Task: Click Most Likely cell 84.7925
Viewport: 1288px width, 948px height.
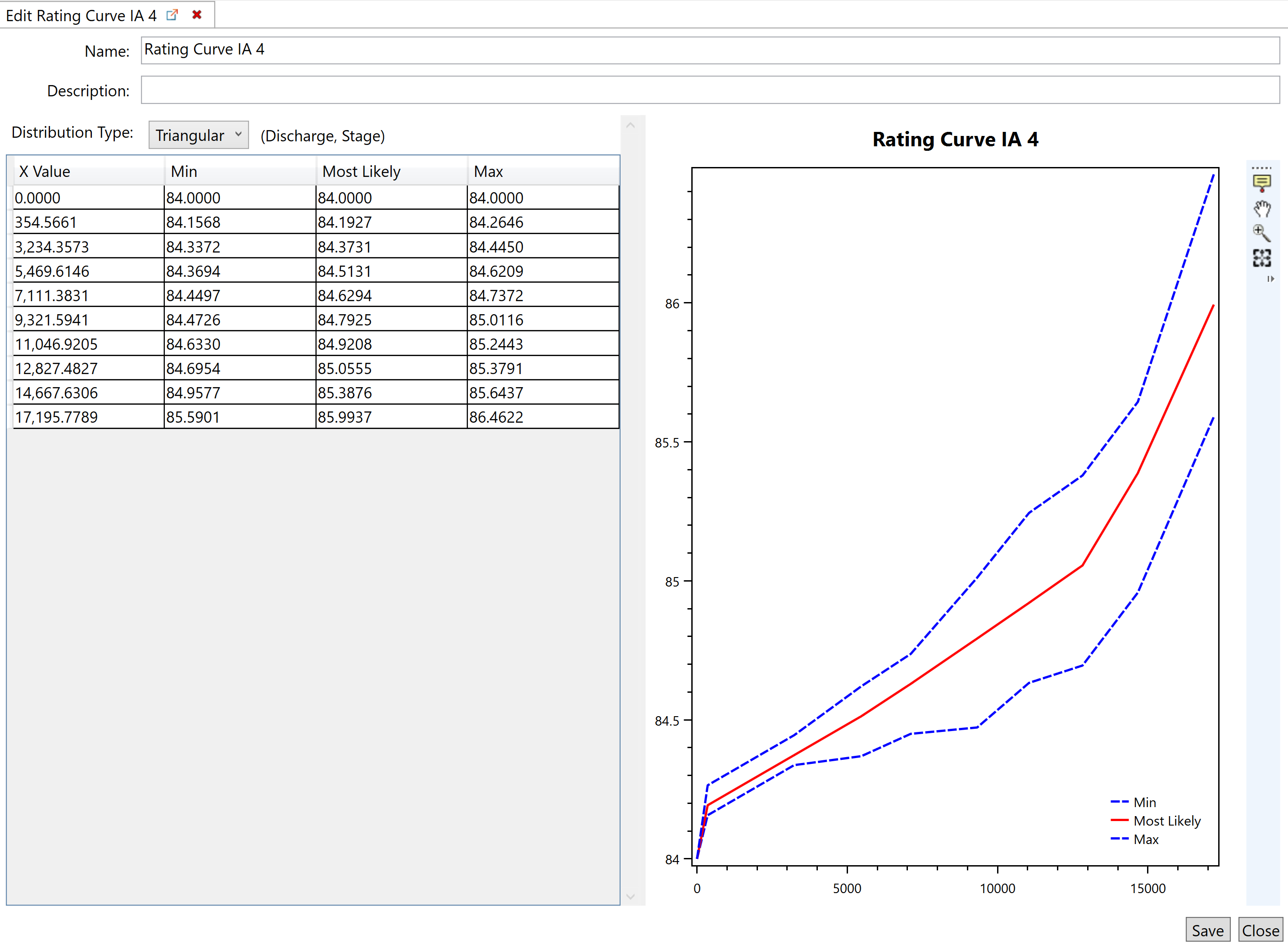Action: click(391, 320)
